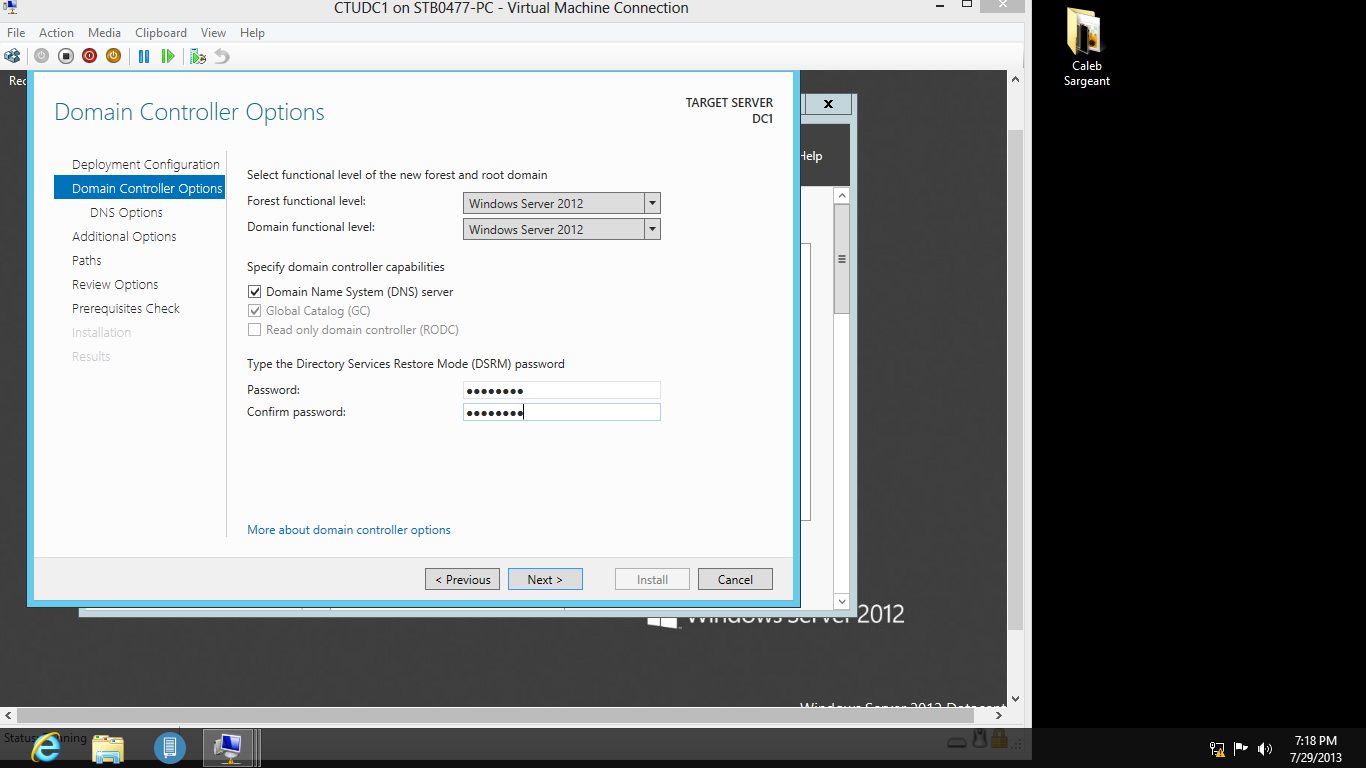Go to DNS Options step
Screen dimensions: 1366x768
[126, 213]
